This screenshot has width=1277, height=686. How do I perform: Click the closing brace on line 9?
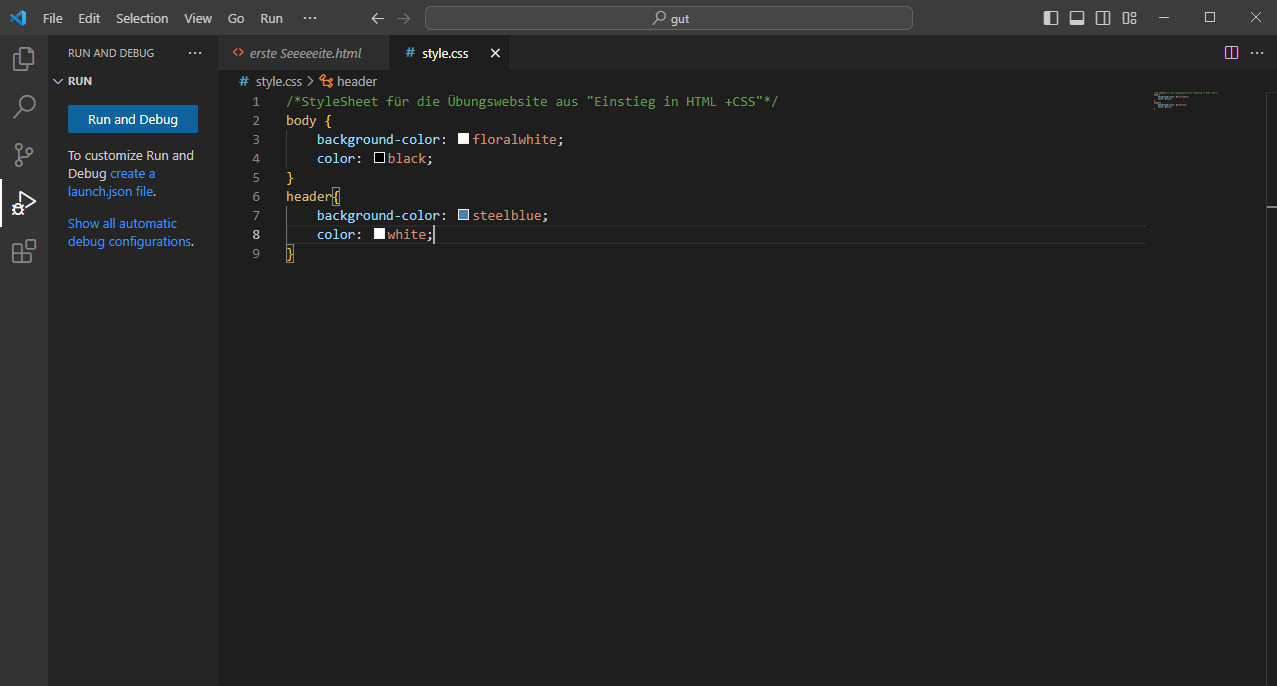tap(290, 253)
